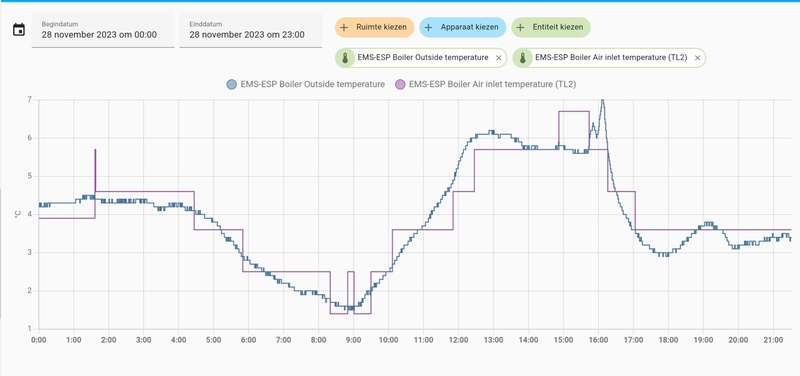Remove the Outside temperature entity chip

pyautogui.click(x=498, y=58)
